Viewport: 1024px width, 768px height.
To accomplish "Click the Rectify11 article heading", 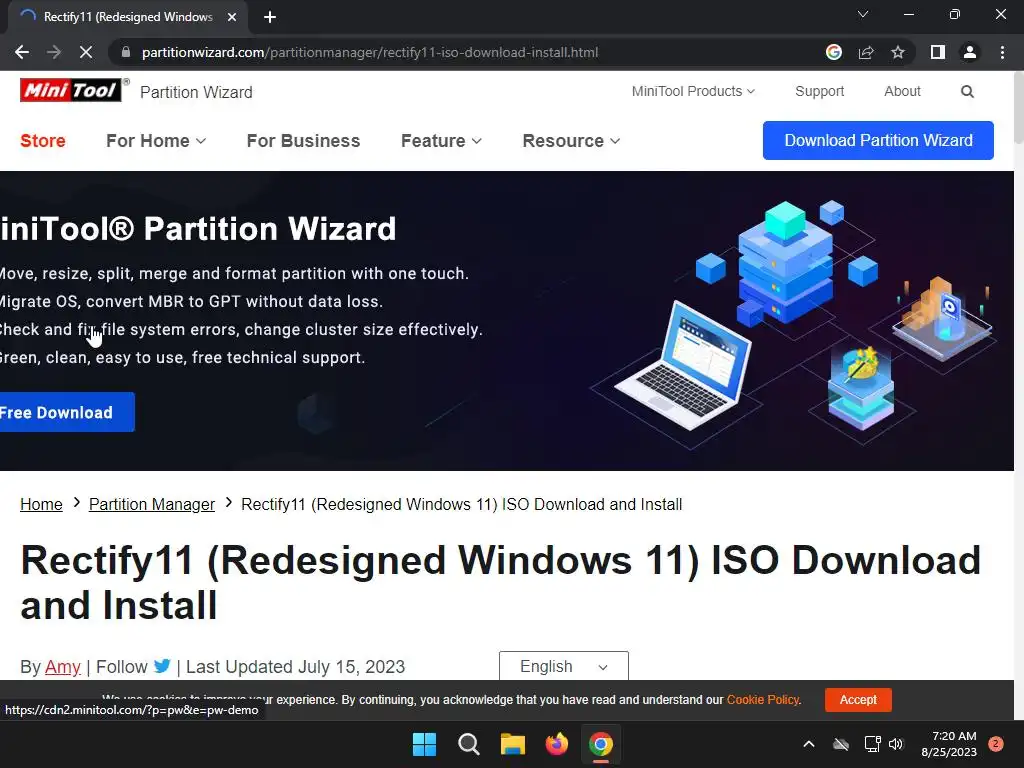I will (500, 583).
